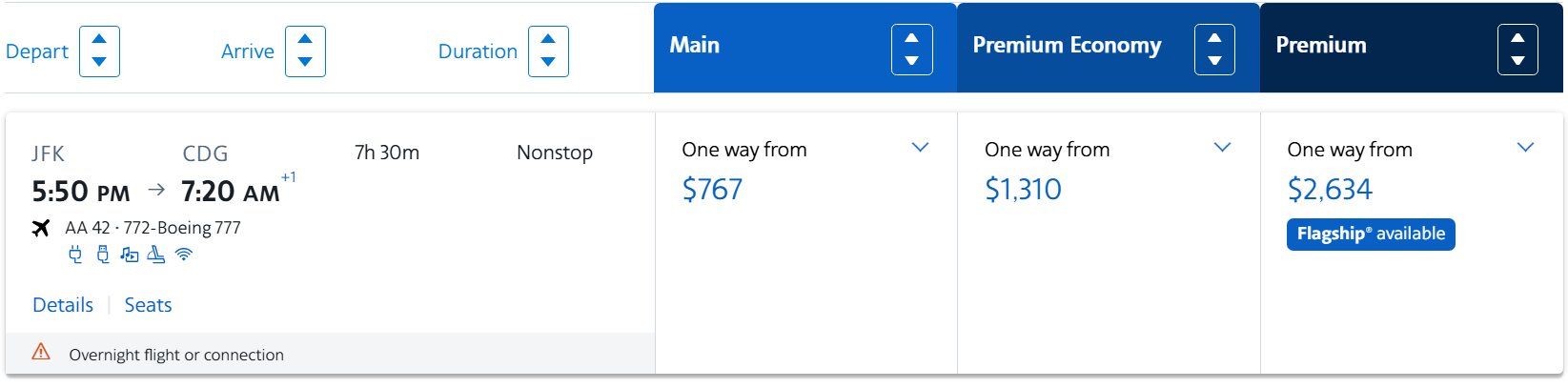This screenshot has height=388, width=1568.
Task: Select the Premium Economy column header
Action: 1067,46
